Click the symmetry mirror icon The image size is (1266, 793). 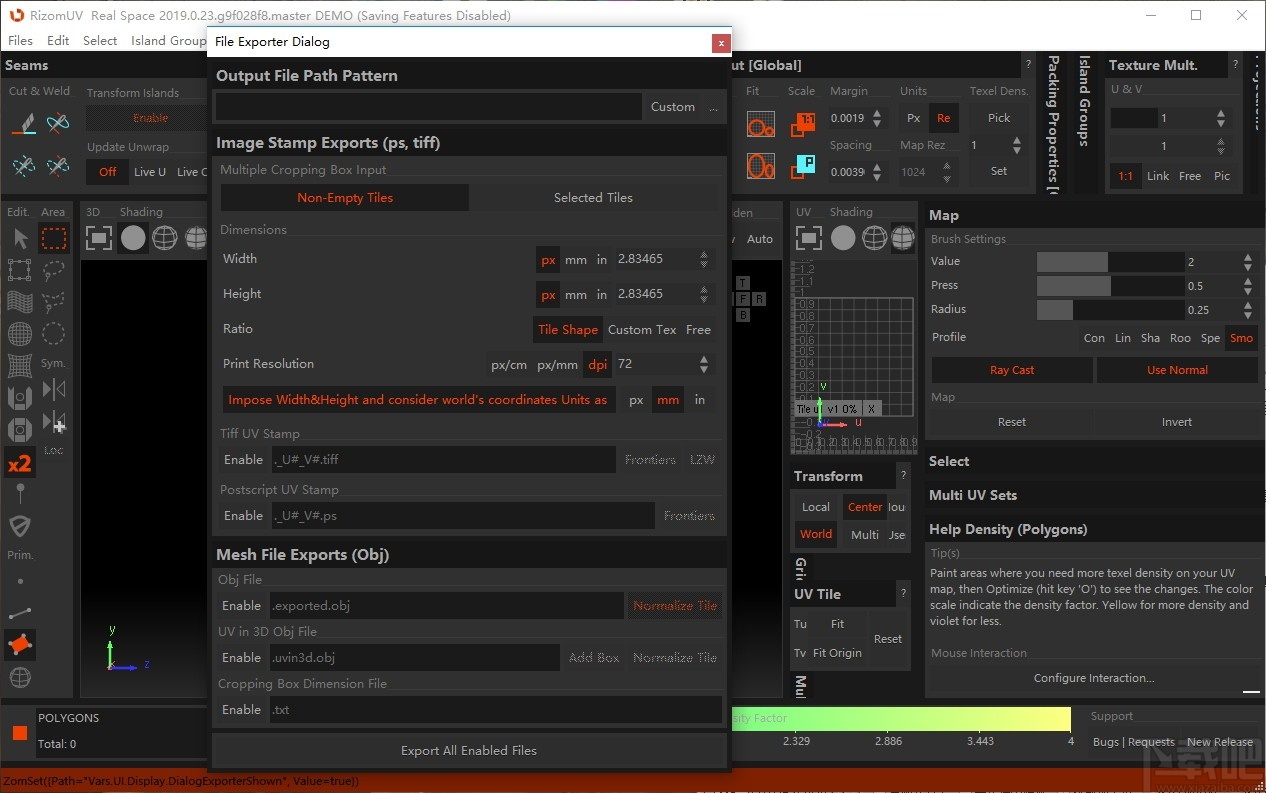click(54, 389)
